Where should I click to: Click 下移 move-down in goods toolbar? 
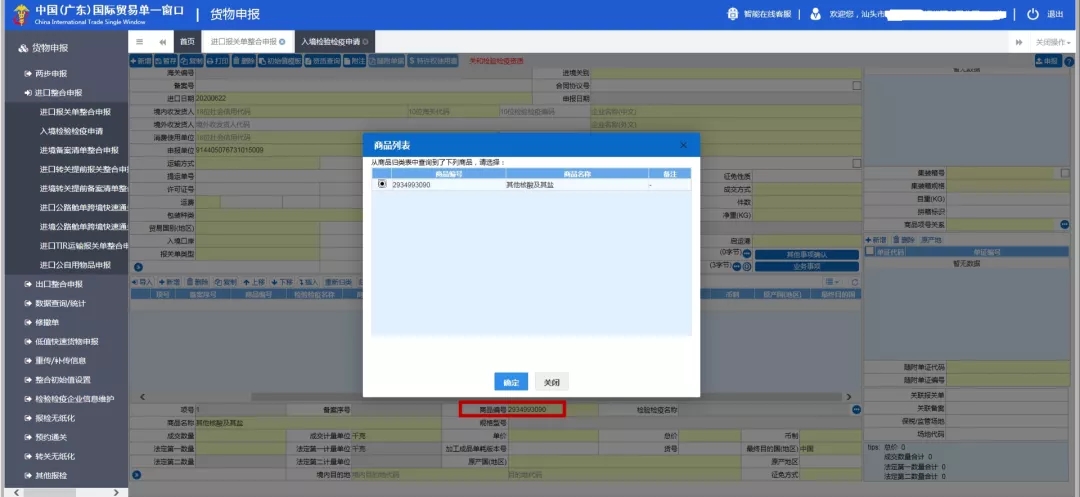point(281,282)
